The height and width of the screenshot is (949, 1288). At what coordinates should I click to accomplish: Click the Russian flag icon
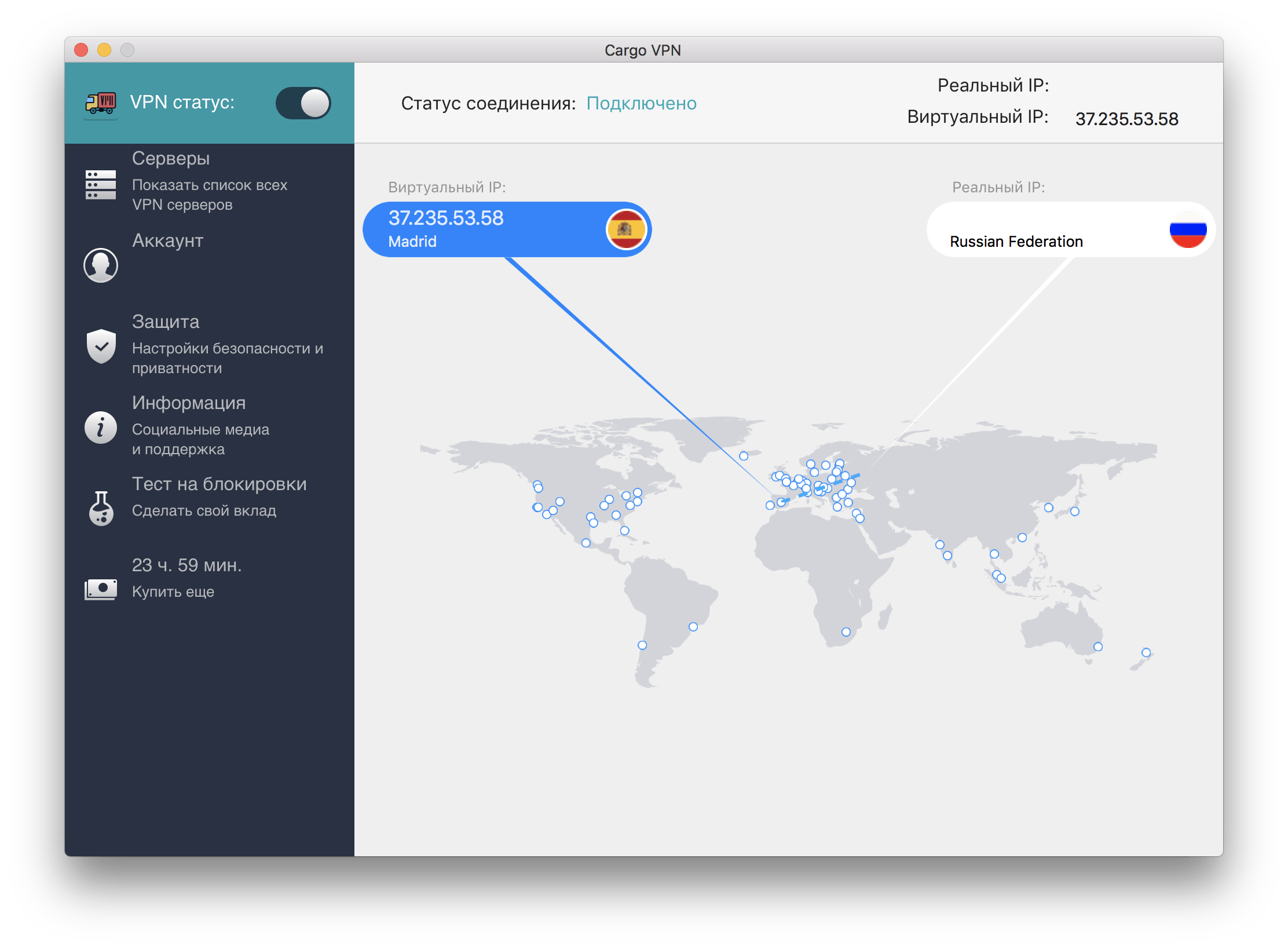(1188, 229)
